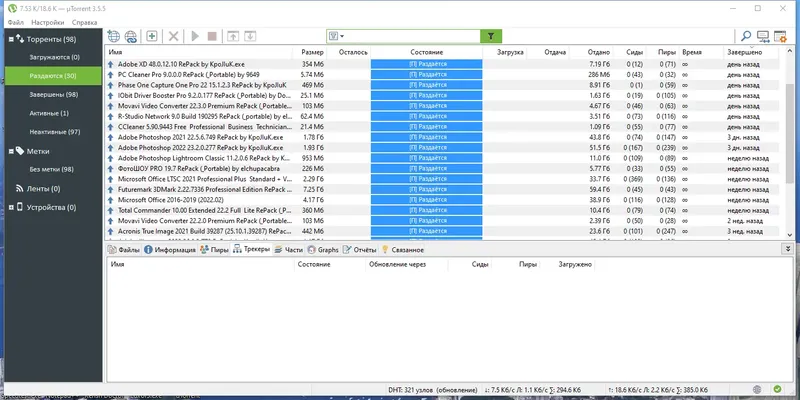Click the stop torrent square icon
The image size is (800, 400).
212,36
